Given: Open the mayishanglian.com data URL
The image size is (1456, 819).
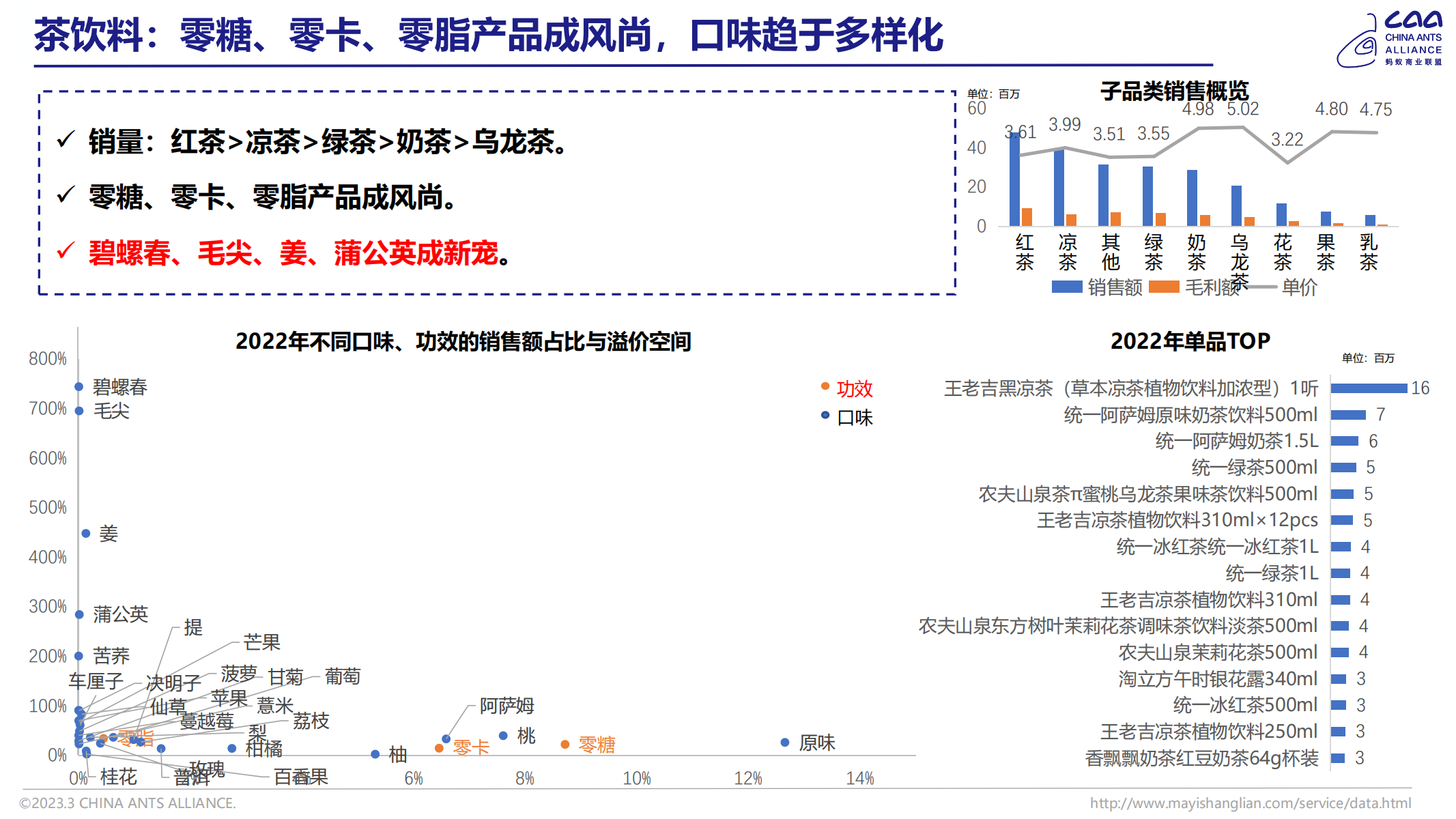Looking at the screenshot, I should pyautogui.click(x=1251, y=803).
